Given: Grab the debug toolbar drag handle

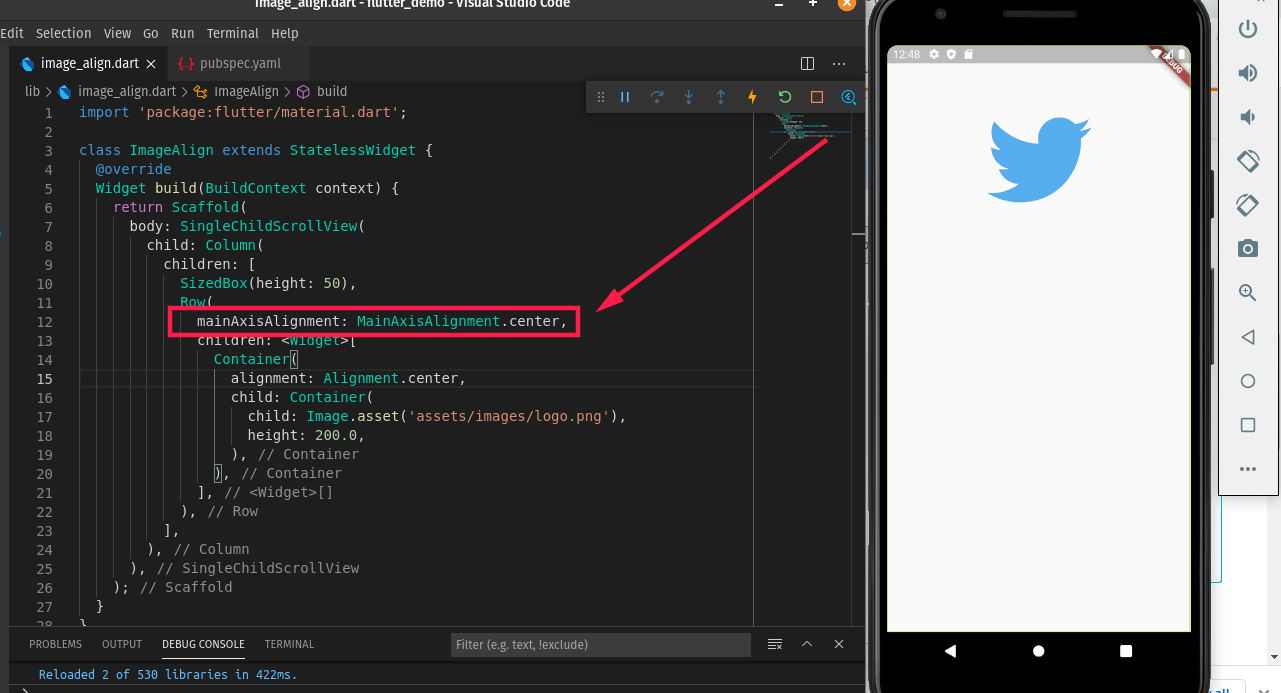Looking at the screenshot, I should (601, 97).
